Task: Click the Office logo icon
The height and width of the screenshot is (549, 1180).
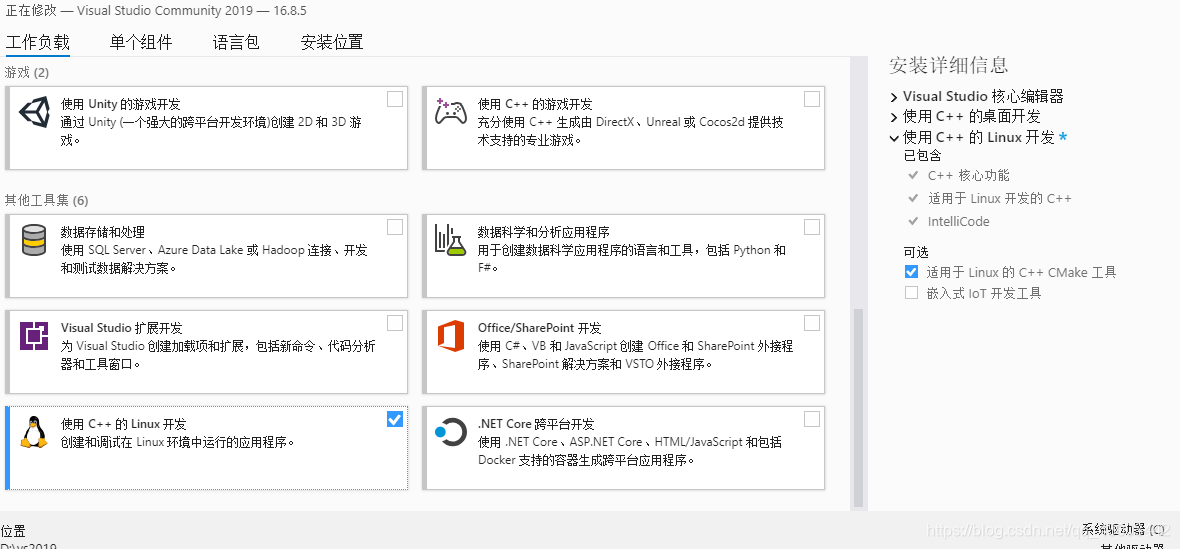Action: coord(451,336)
